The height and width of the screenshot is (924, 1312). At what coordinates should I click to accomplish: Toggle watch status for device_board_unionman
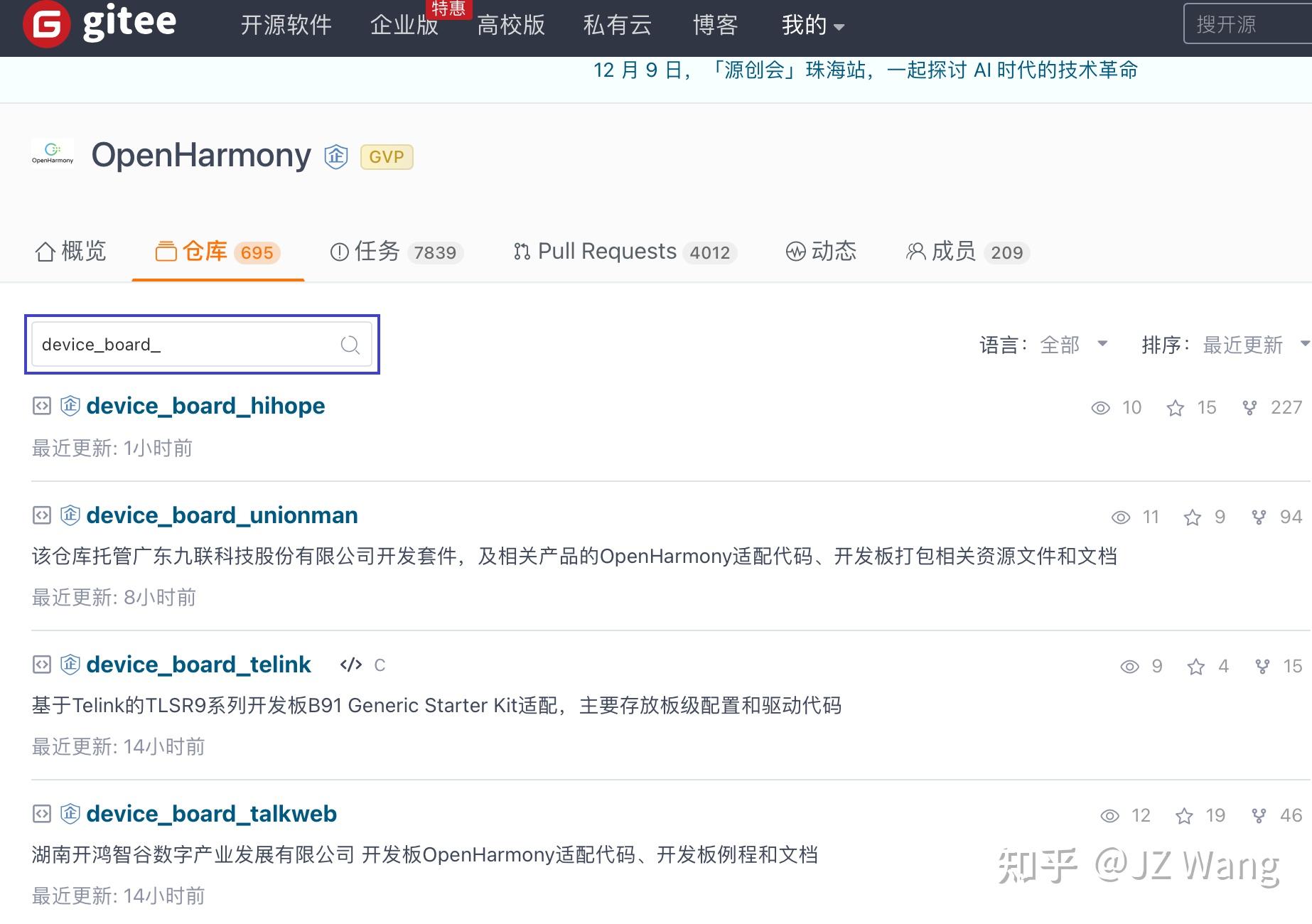1121,517
